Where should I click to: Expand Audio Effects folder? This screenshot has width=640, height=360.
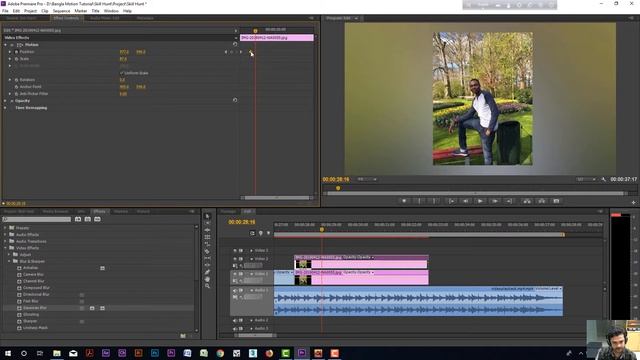5,235
